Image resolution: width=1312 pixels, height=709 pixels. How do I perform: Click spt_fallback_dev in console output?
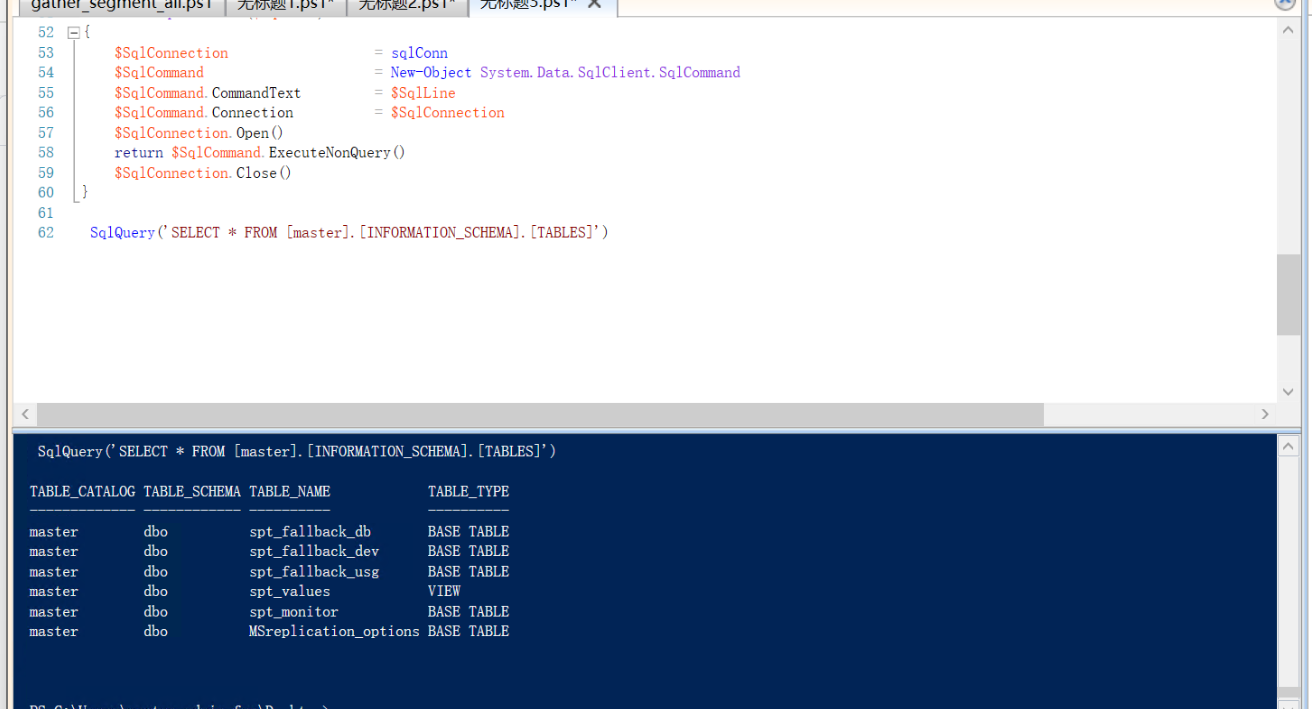(314, 552)
